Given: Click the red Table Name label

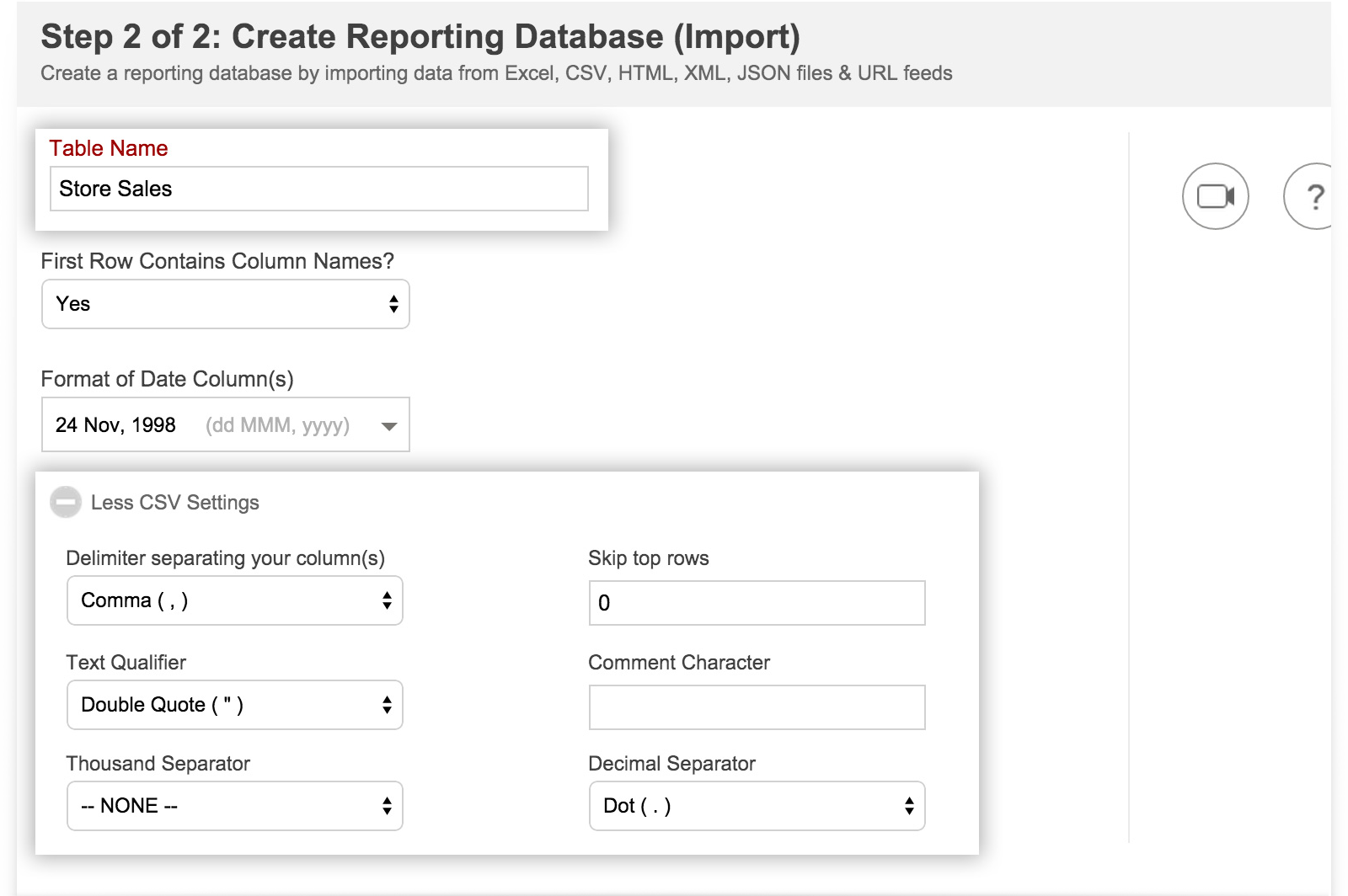Looking at the screenshot, I should 109,148.
